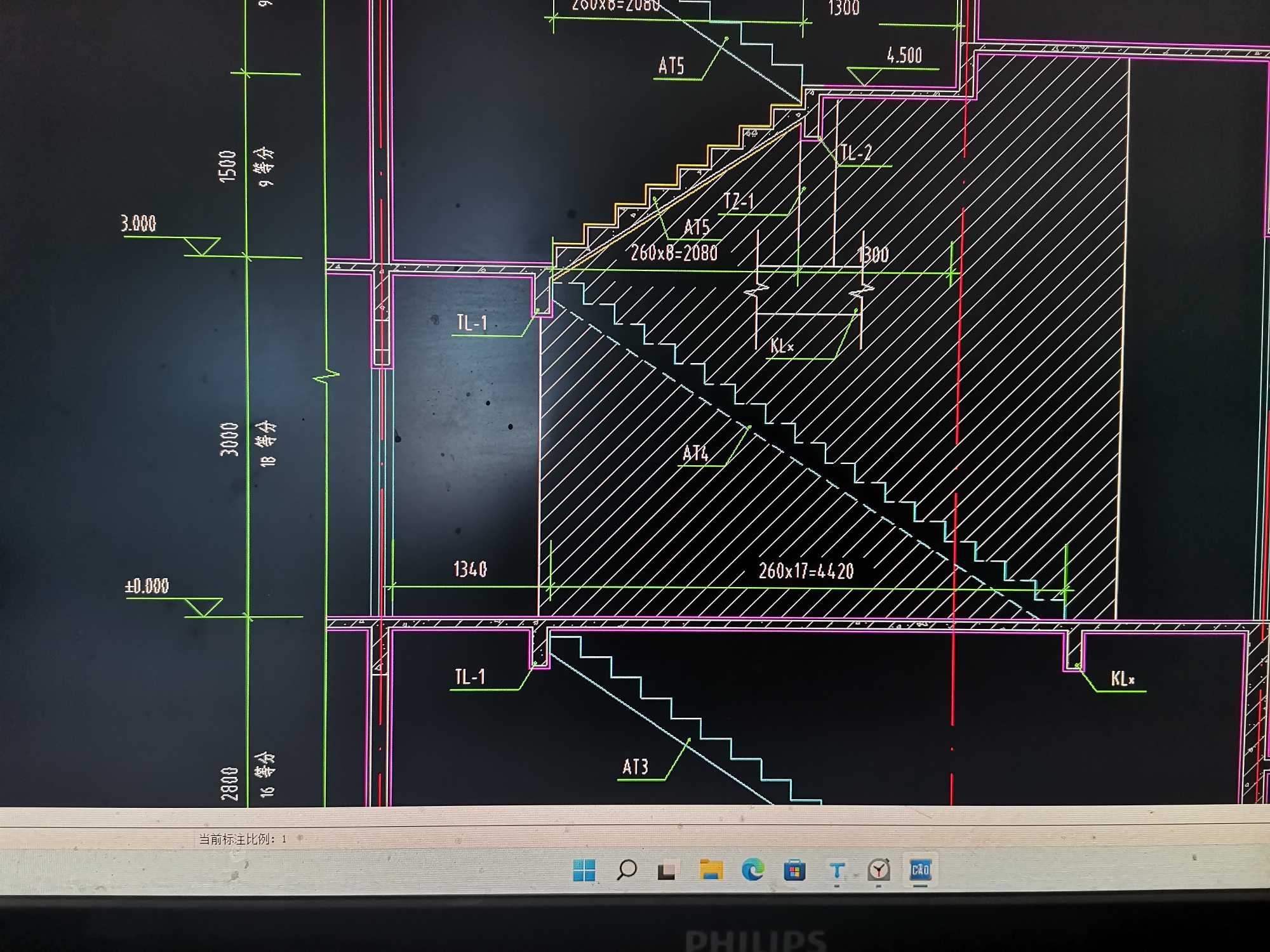Open the clock app on taskbar
1270x952 pixels.
coord(879,869)
